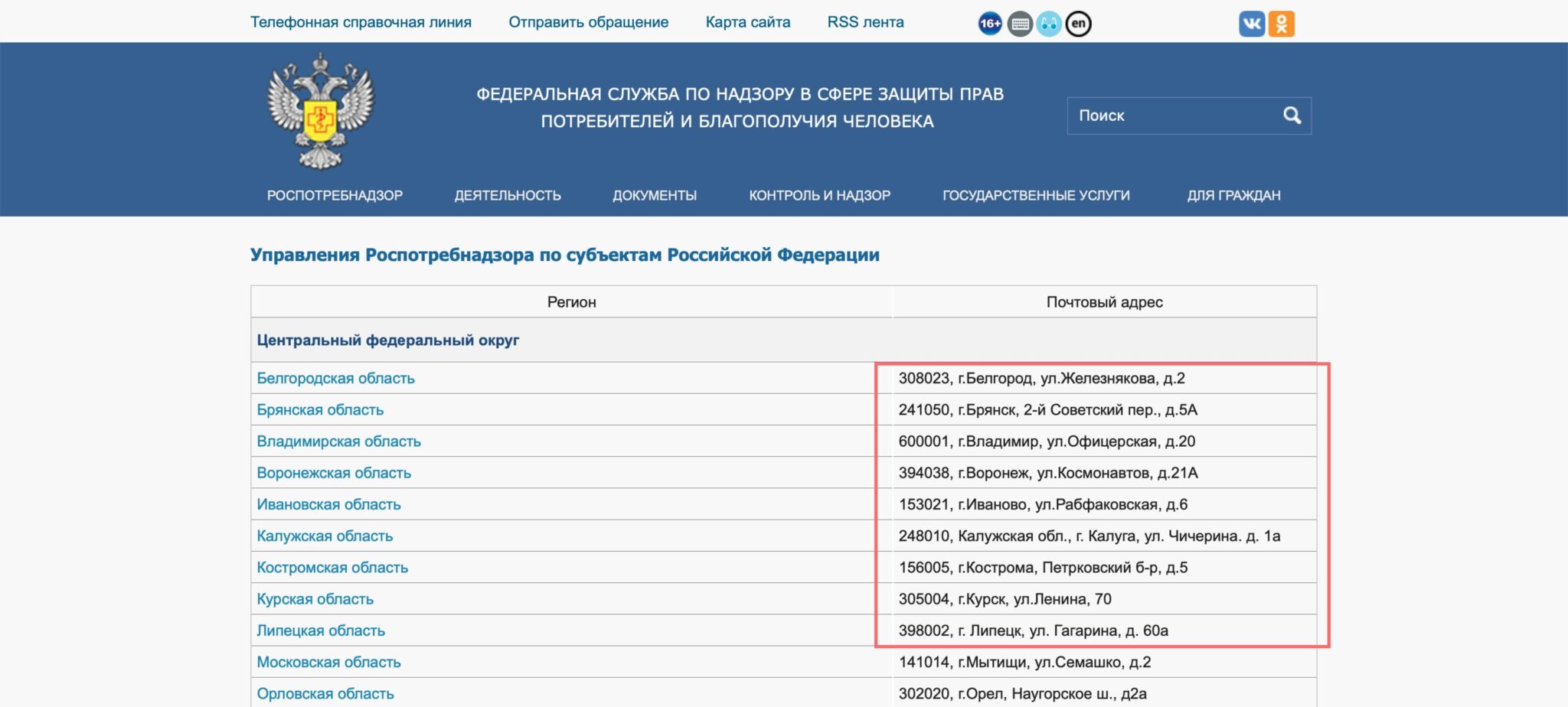Open the ДЕЯТЕЛЬНОСТЬ menu
Screen dimensions: 1568x707
click(508, 195)
